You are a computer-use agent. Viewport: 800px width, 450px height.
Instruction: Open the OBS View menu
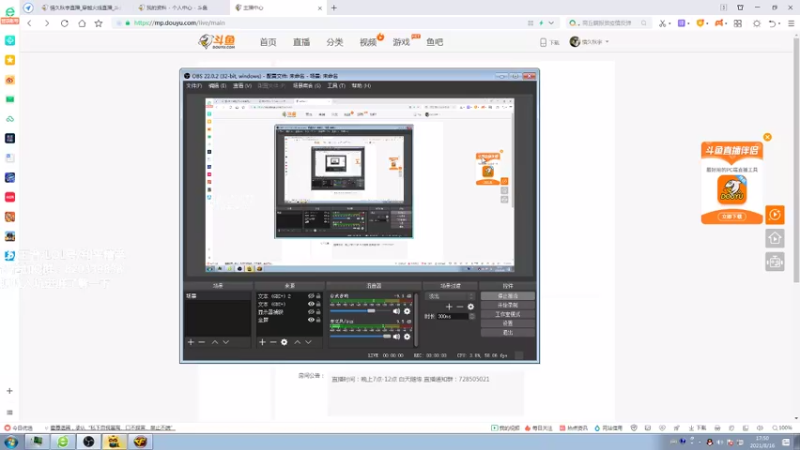pos(242,86)
